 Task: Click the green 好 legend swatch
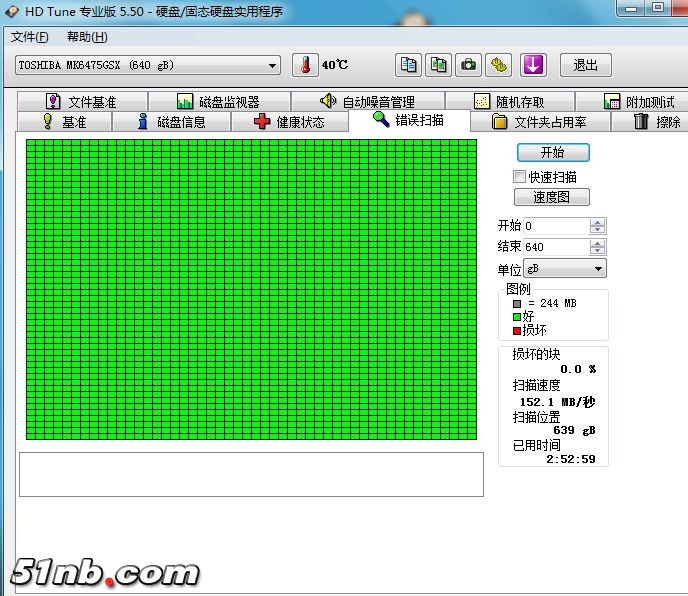click(x=517, y=317)
